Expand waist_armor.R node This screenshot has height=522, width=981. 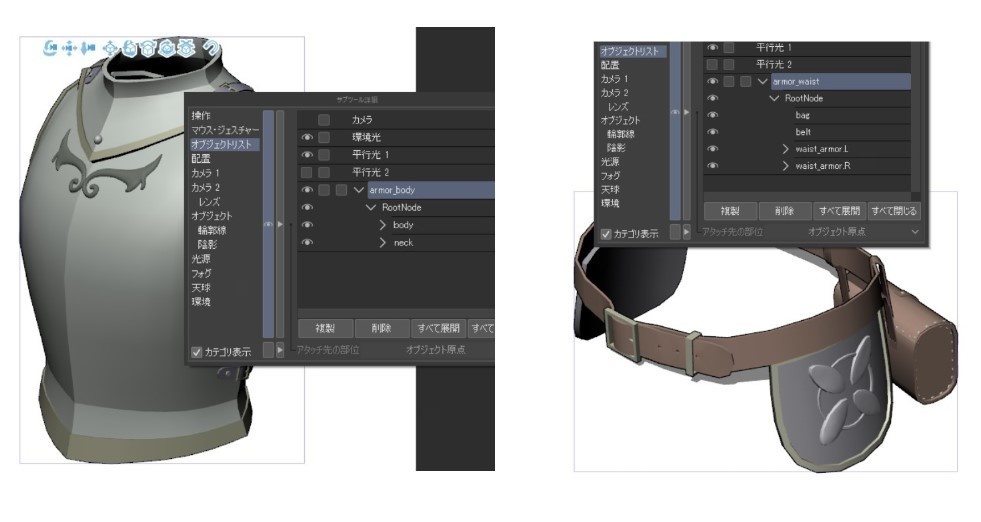(786, 166)
